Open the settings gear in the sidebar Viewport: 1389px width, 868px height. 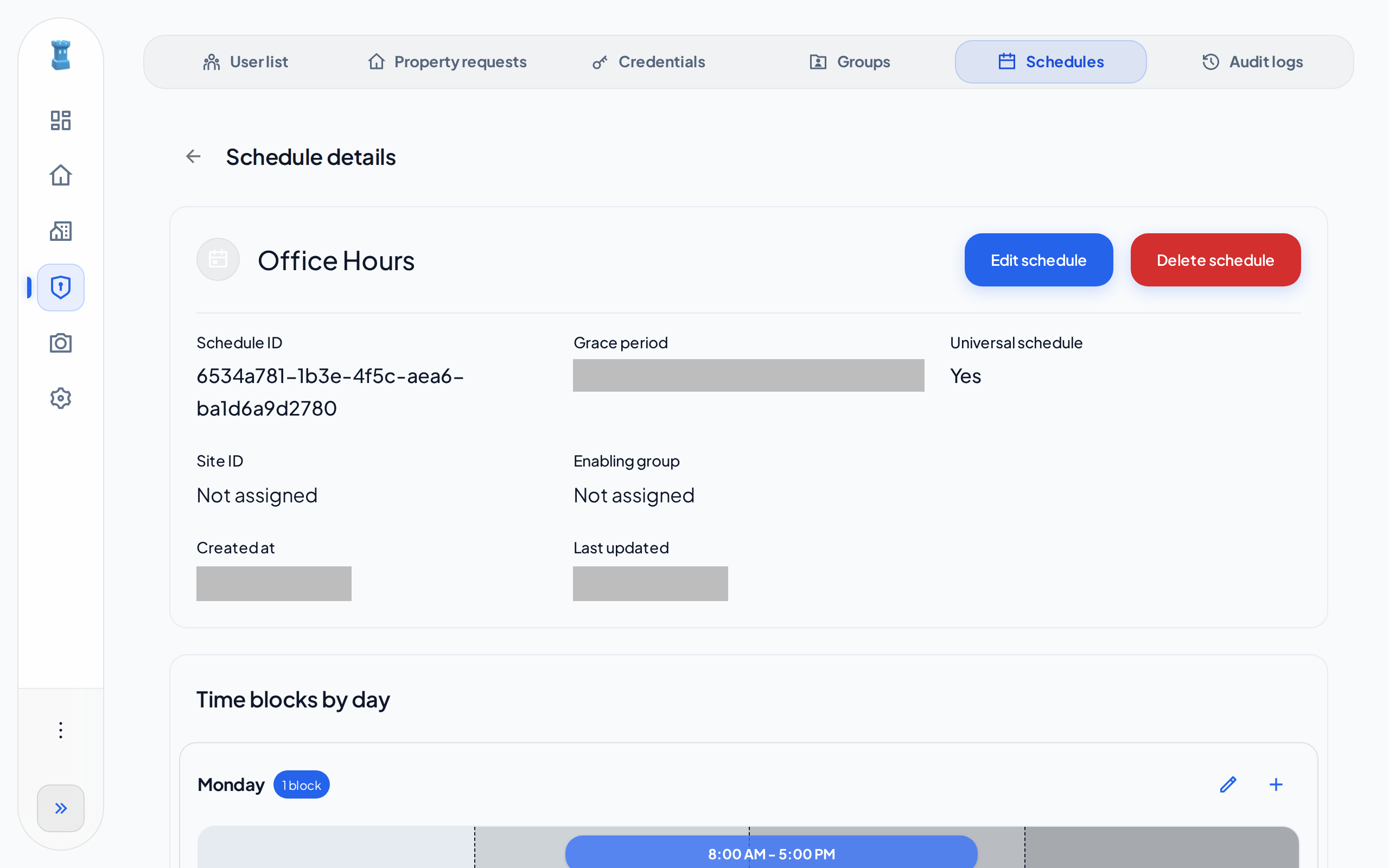coord(61,398)
